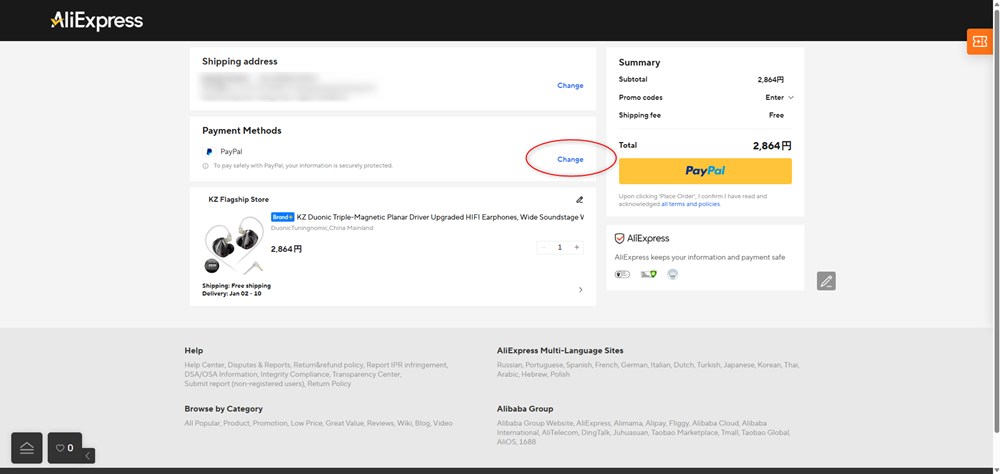Click the AliExpress logo in the header
1000x474 pixels.
pos(97,21)
